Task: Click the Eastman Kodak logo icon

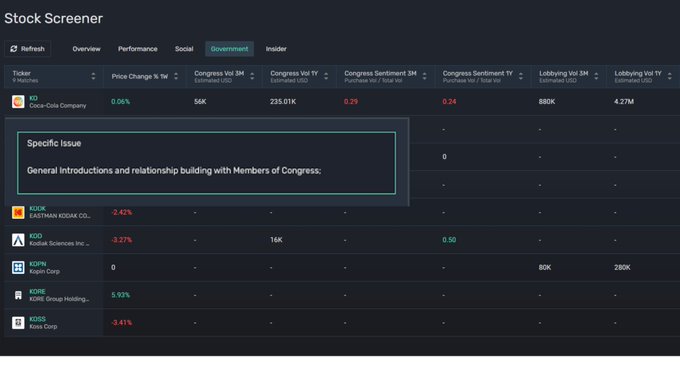Action: [18, 212]
